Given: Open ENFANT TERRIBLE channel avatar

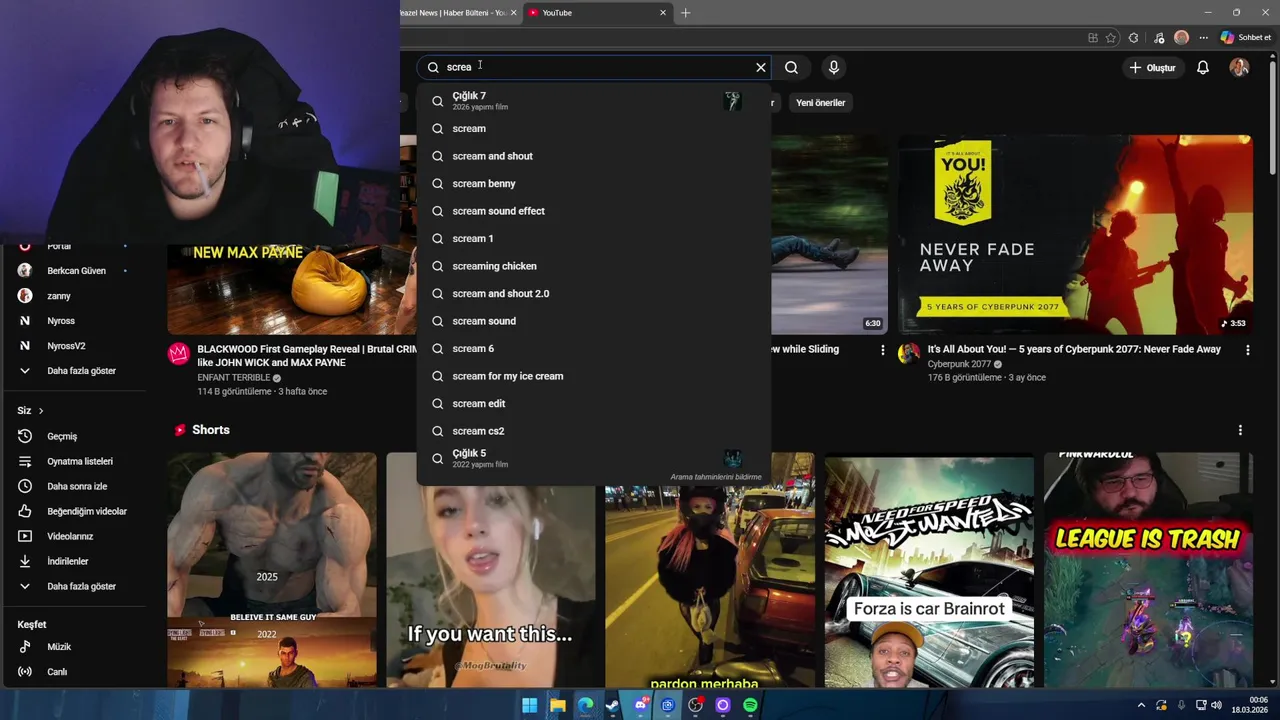Looking at the screenshot, I should click(x=178, y=354).
